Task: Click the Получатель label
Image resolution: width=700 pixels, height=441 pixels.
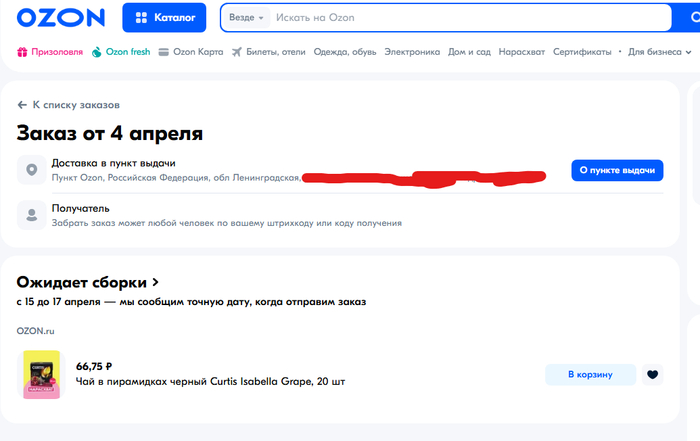Action: coord(80,208)
